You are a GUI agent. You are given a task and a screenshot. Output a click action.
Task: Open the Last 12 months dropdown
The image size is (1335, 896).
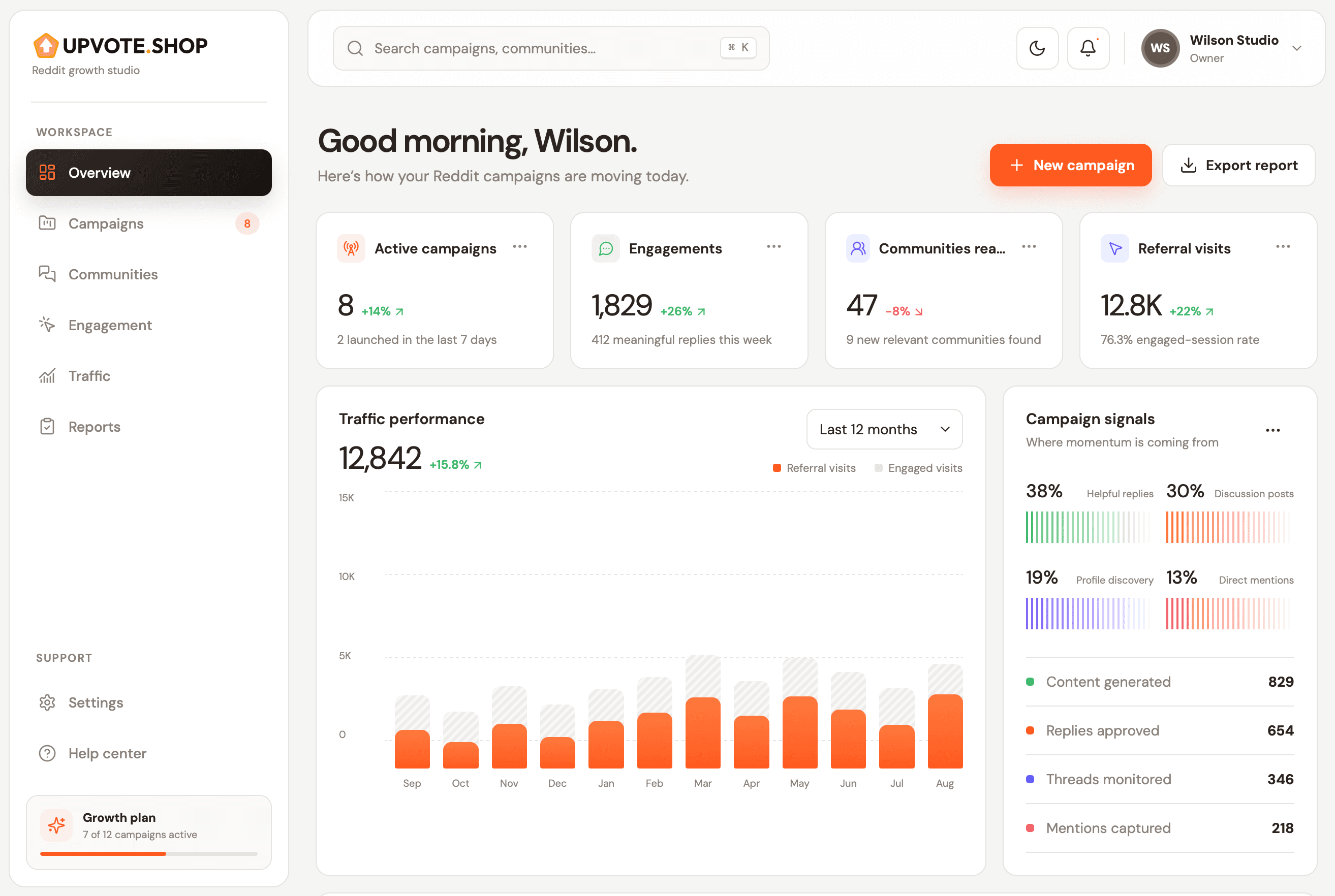point(884,429)
